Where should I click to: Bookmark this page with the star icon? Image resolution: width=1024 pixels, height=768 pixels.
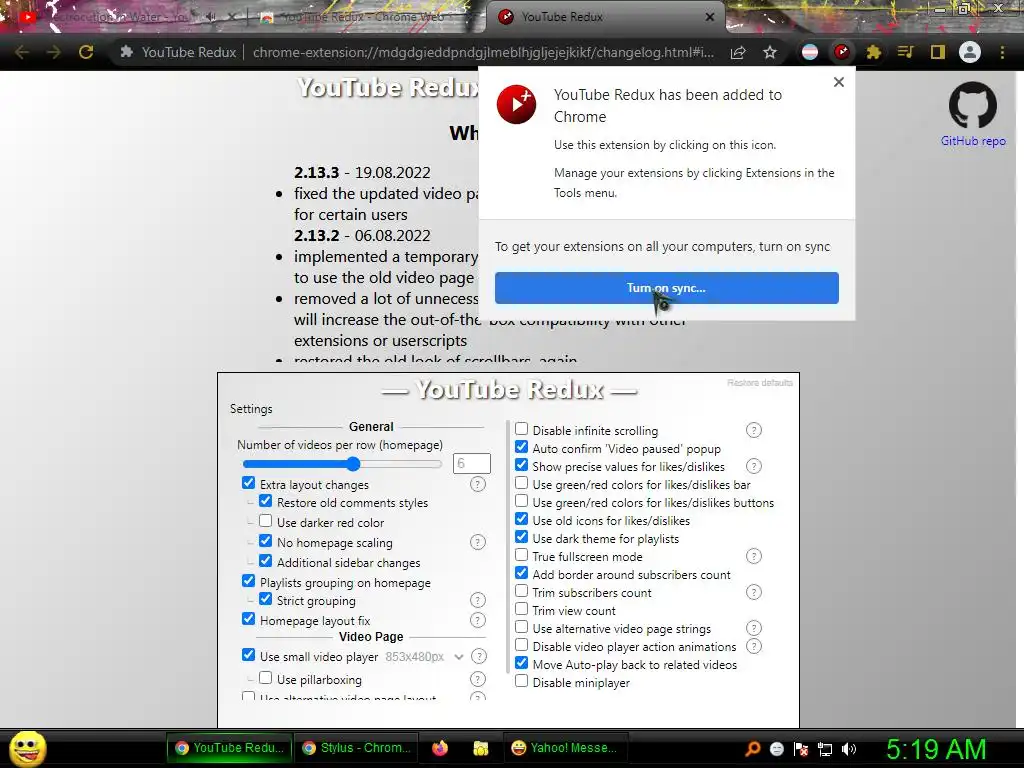pos(770,52)
